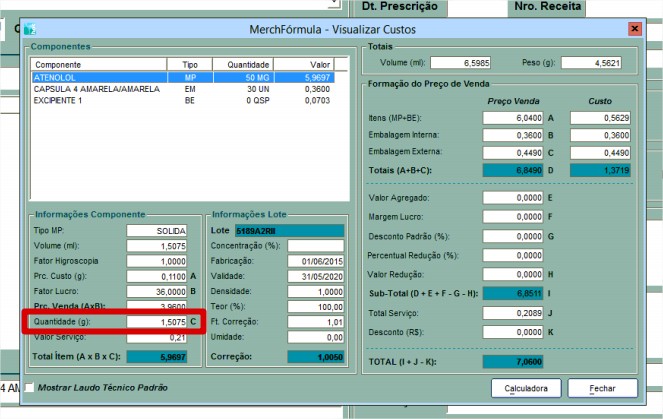Open the Calculadora button
Screen dimensions: 663x419
526,388
